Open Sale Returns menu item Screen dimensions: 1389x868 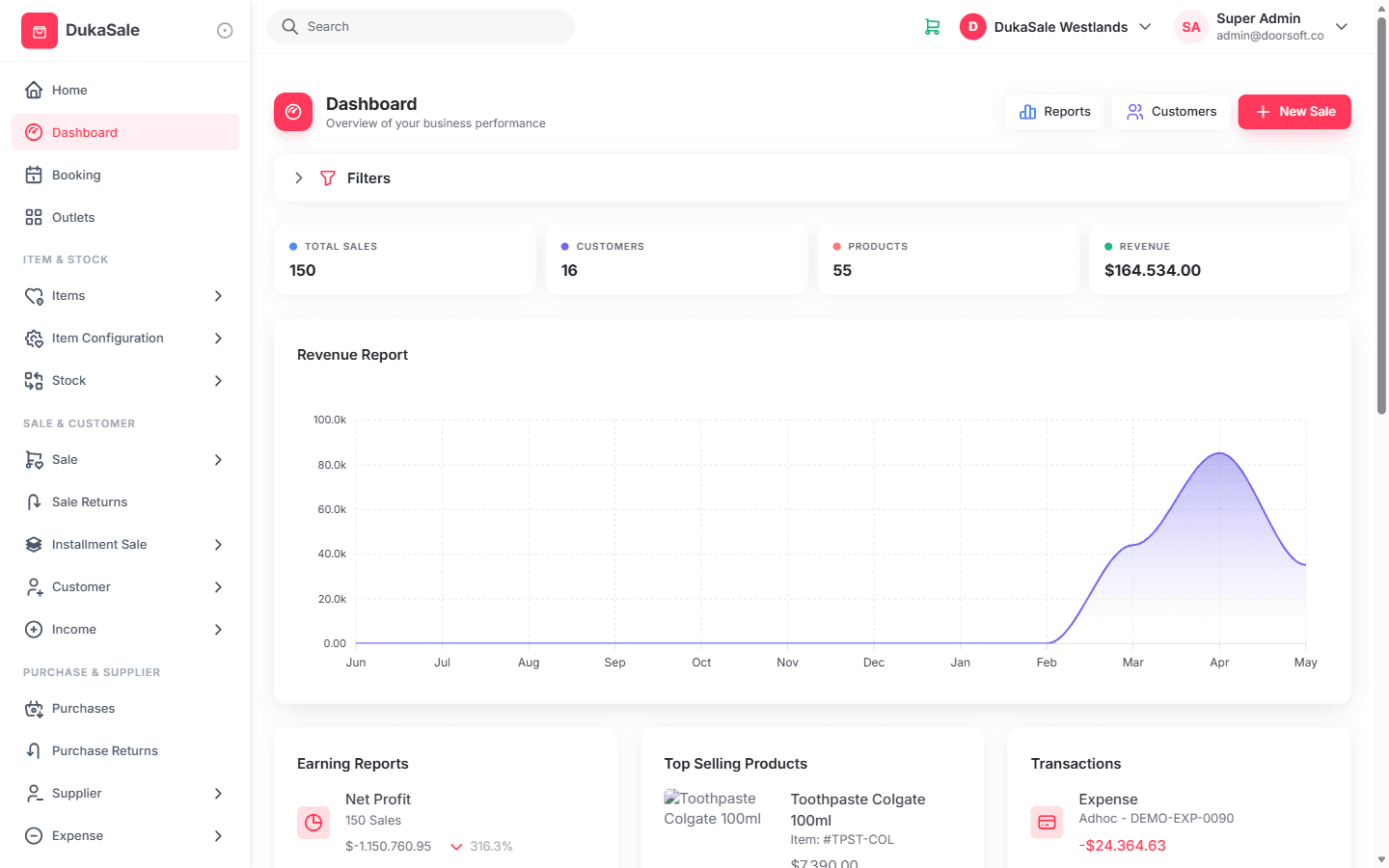click(x=125, y=502)
